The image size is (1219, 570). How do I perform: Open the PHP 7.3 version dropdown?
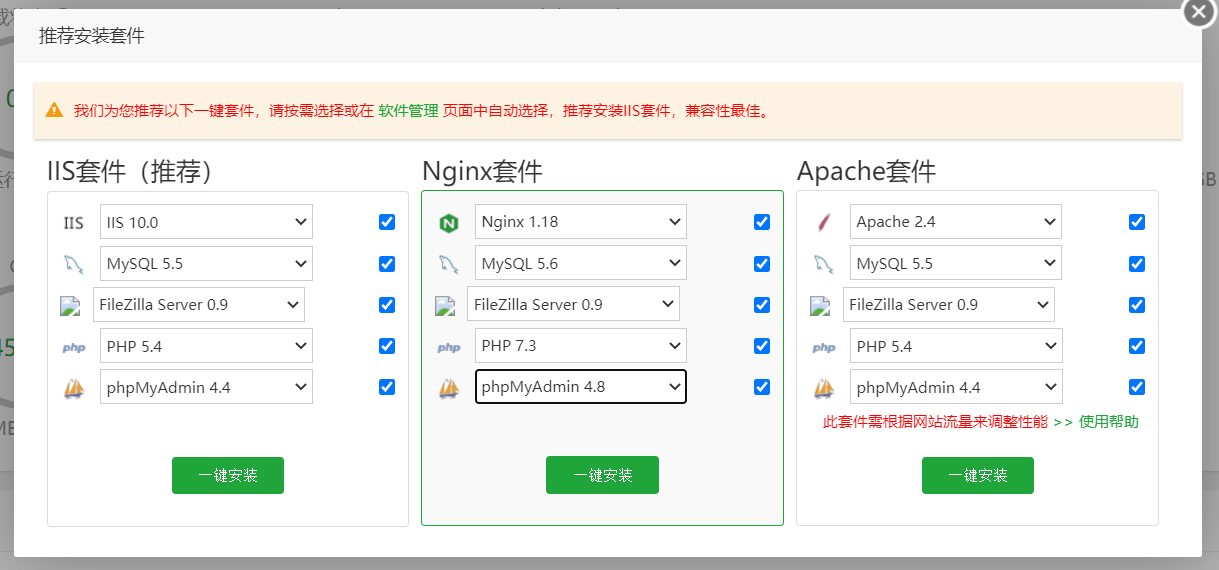581,346
